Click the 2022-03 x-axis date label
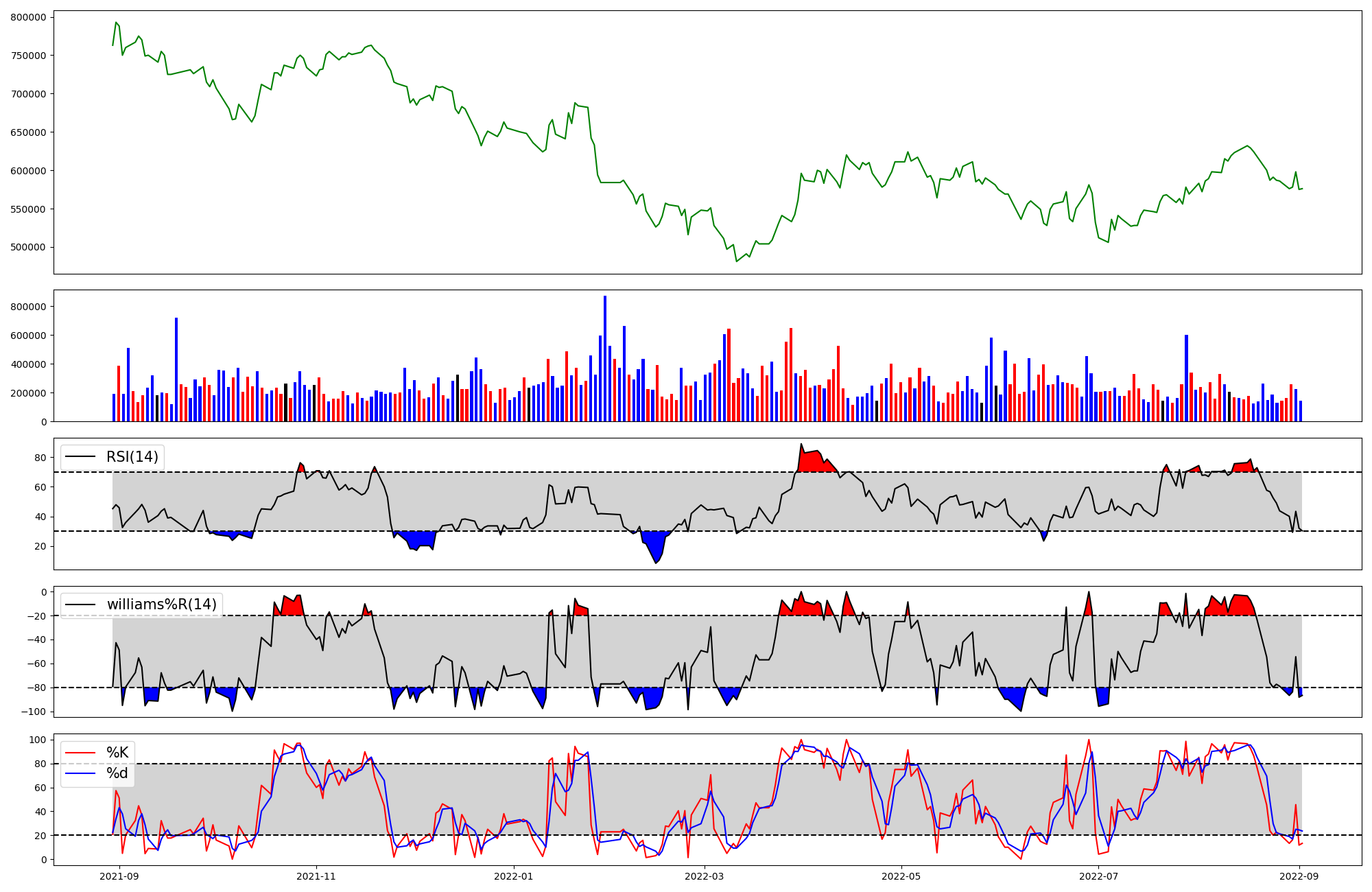Screen dimensions: 1372x892 (x=704, y=876)
